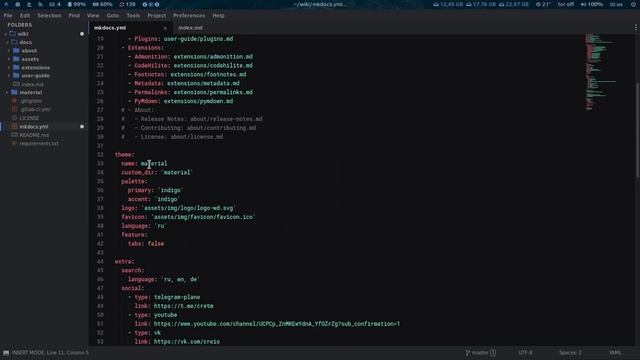The image size is (640, 360).
Task: Click the 'false' value on line 42
Action: pos(156,244)
